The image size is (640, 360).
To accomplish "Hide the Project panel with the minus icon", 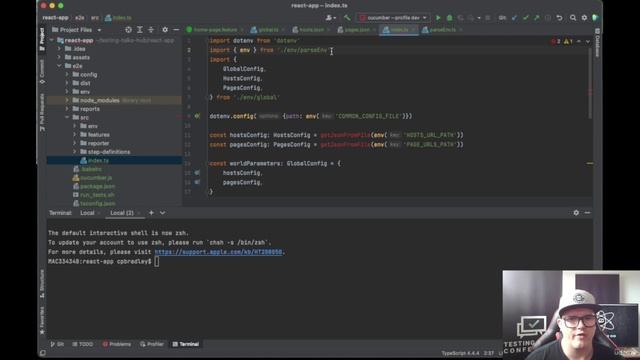I will [176, 30].
